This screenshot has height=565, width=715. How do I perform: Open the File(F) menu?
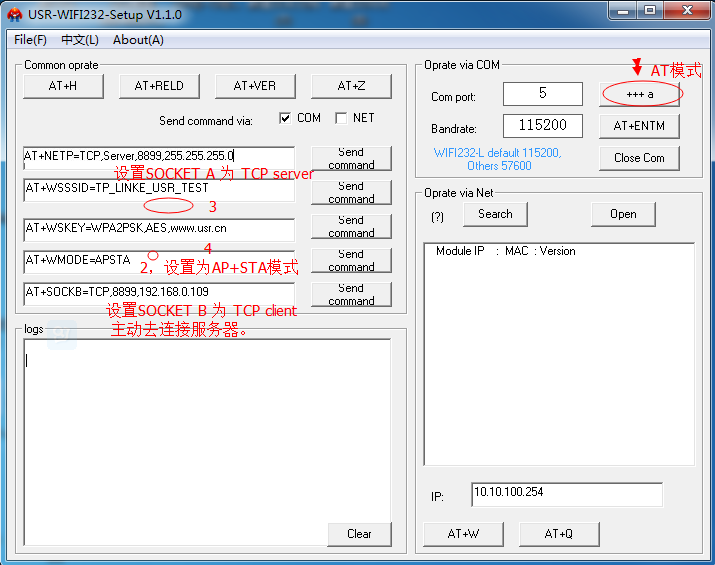tap(30, 40)
